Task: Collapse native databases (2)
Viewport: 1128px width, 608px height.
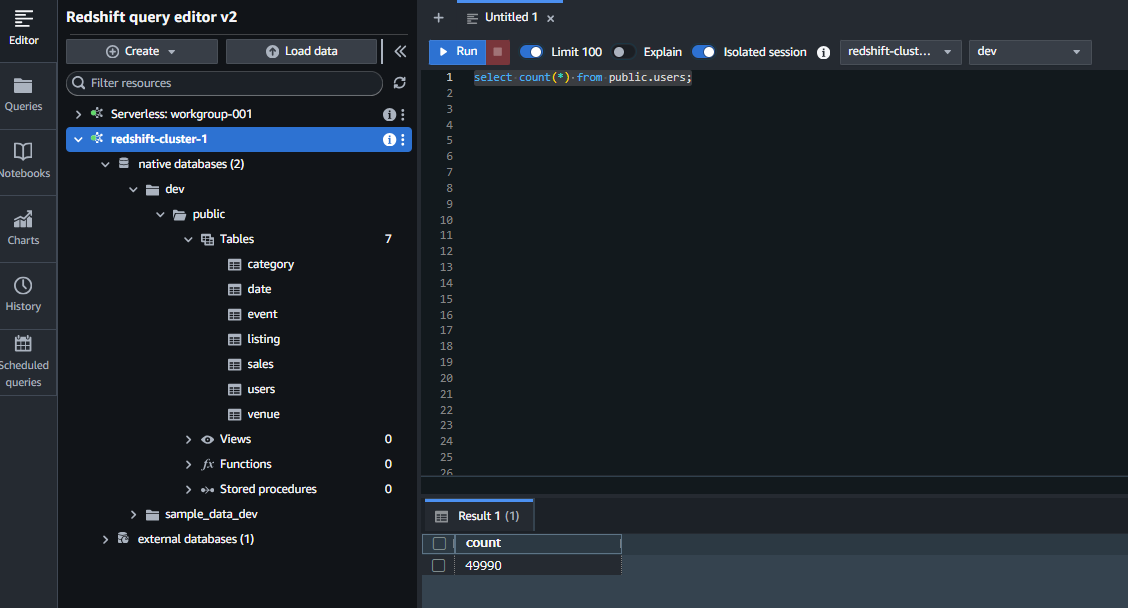Action: [105, 165]
